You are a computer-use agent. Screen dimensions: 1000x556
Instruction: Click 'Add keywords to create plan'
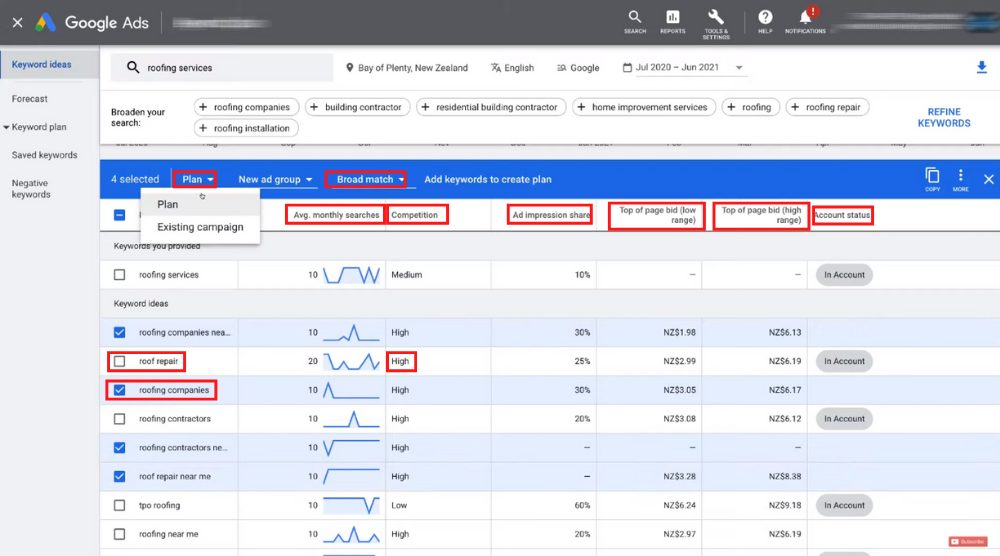(x=488, y=179)
